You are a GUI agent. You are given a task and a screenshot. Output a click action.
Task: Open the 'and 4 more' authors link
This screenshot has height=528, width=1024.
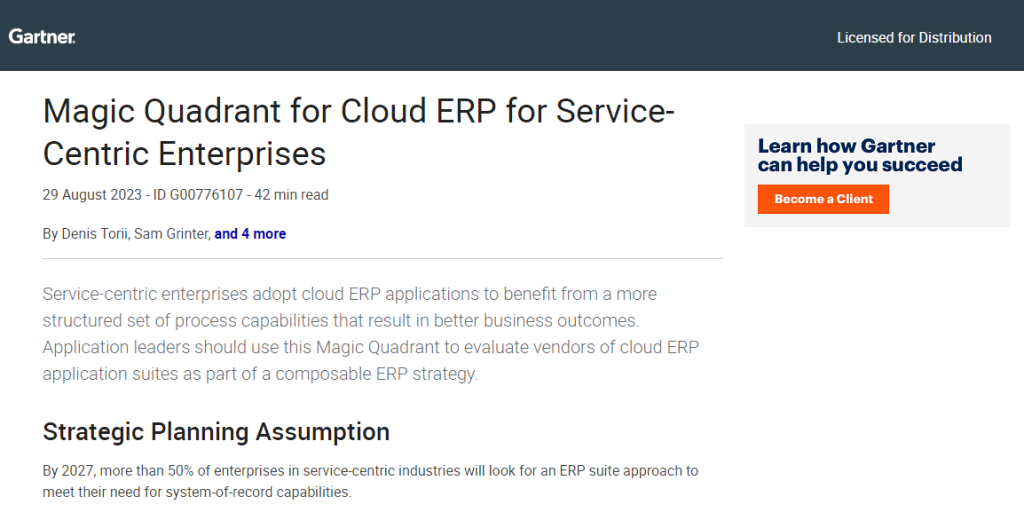click(250, 234)
